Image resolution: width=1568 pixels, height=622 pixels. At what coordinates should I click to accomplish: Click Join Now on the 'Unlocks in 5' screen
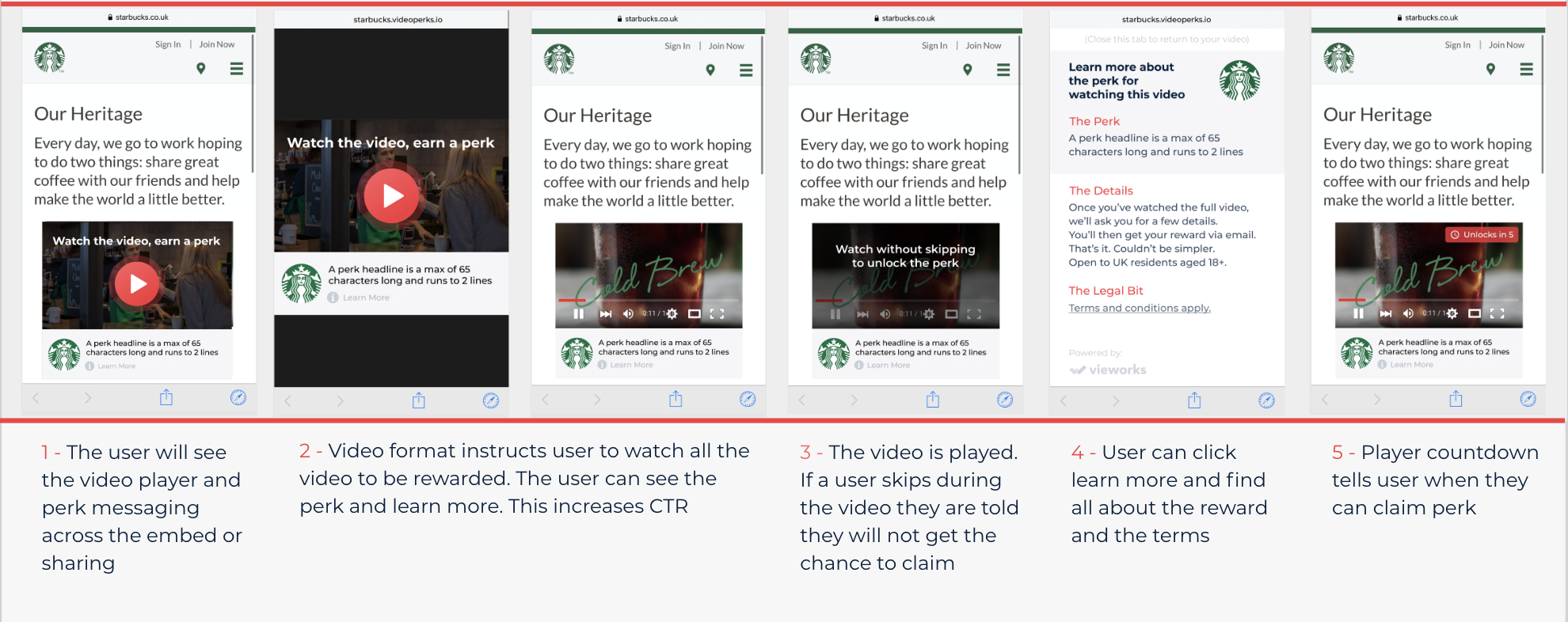[1506, 45]
